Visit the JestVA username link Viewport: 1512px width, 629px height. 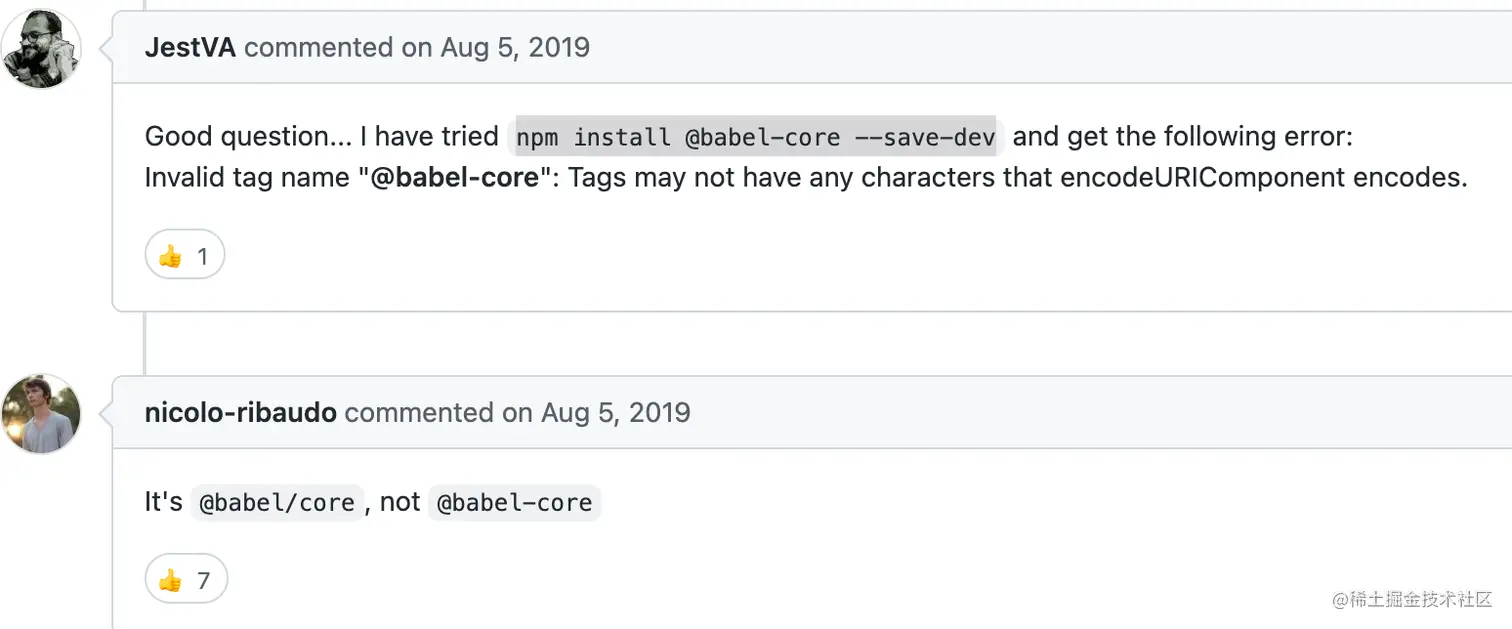[x=190, y=47]
